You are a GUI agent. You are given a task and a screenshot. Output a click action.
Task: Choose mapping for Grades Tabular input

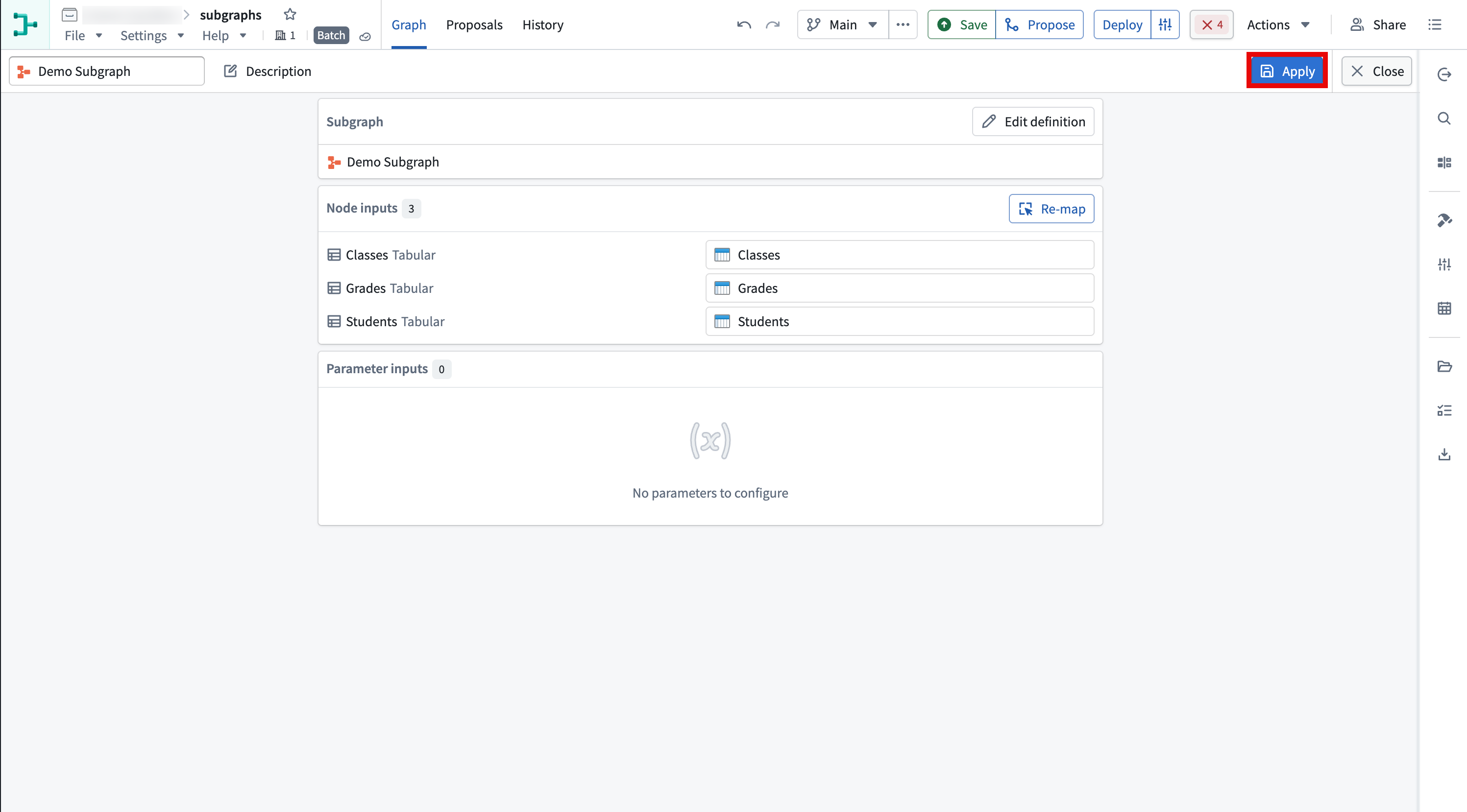coord(900,288)
